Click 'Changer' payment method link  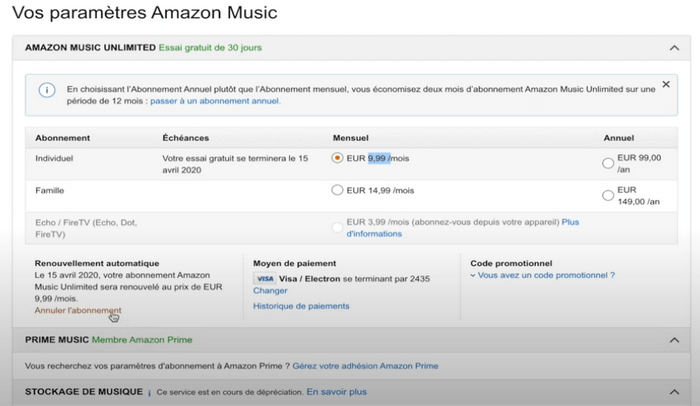click(x=270, y=290)
